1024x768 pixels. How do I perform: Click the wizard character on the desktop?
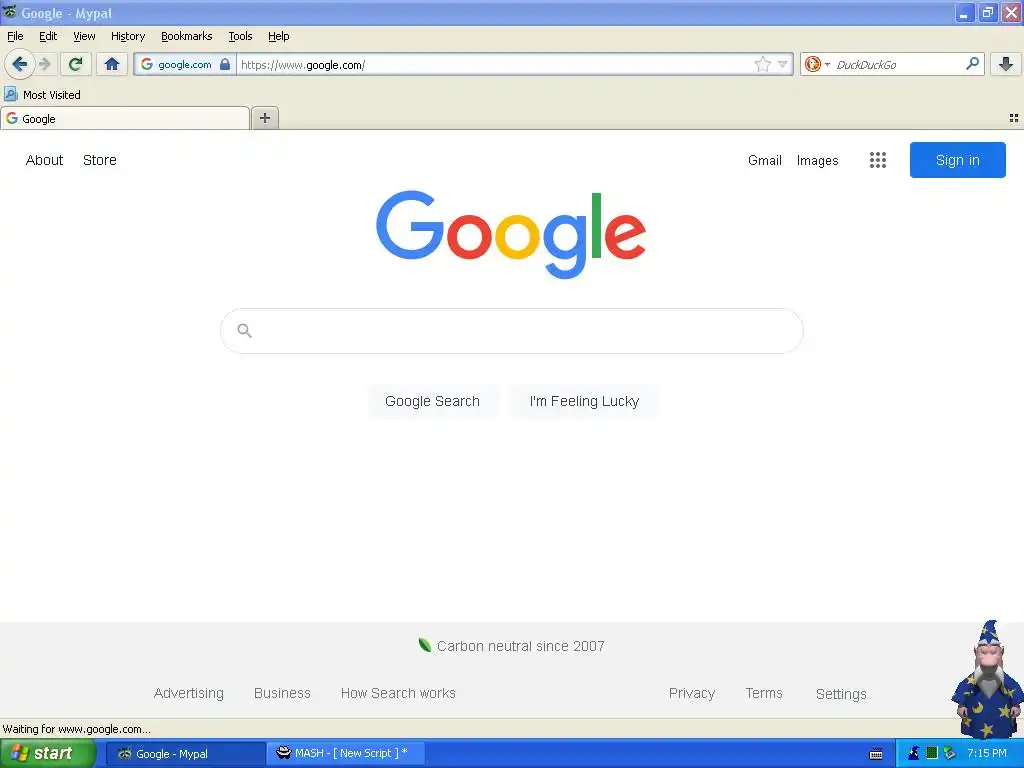pyautogui.click(x=987, y=679)
